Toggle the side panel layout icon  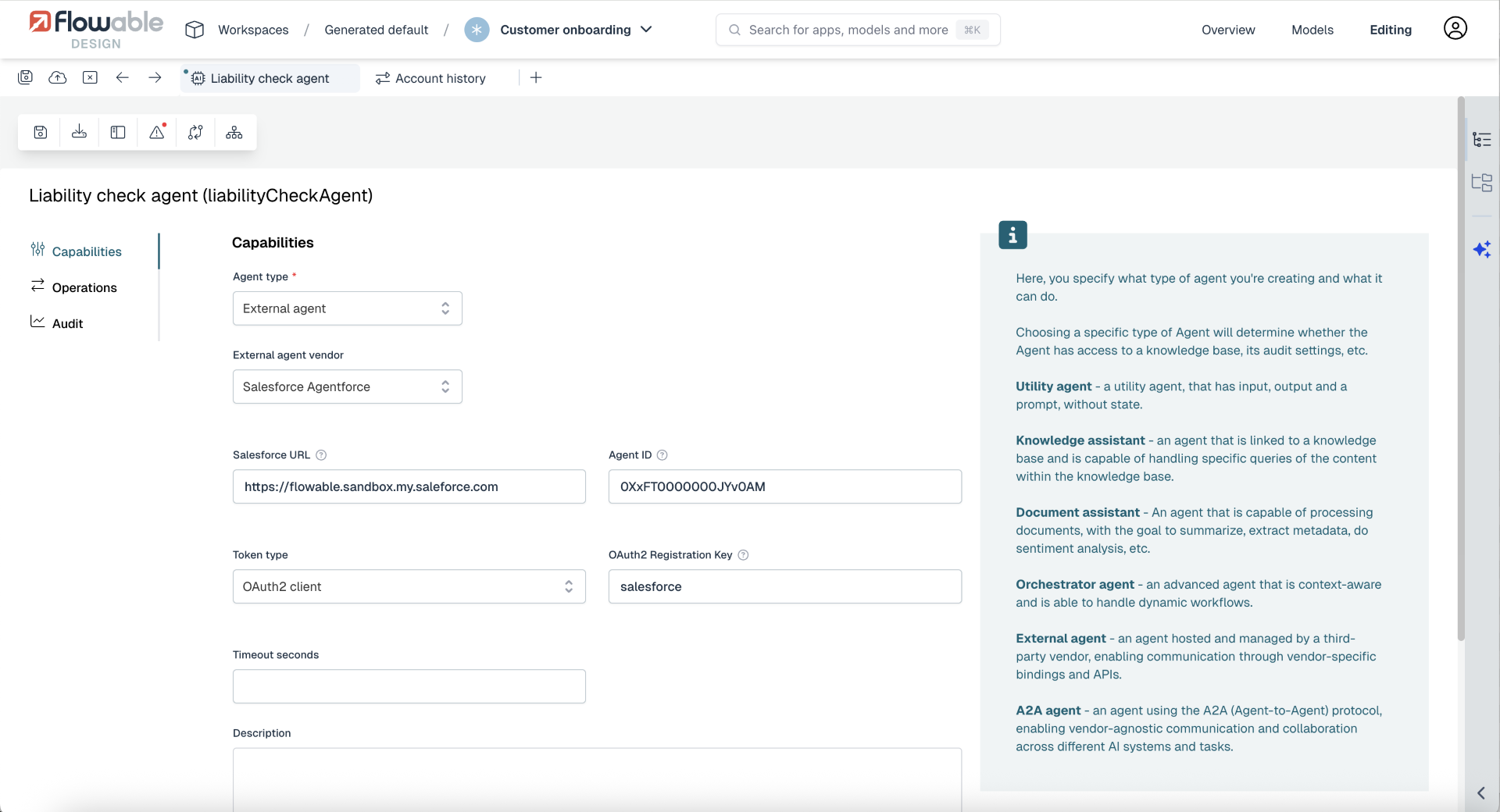point(118,133)
